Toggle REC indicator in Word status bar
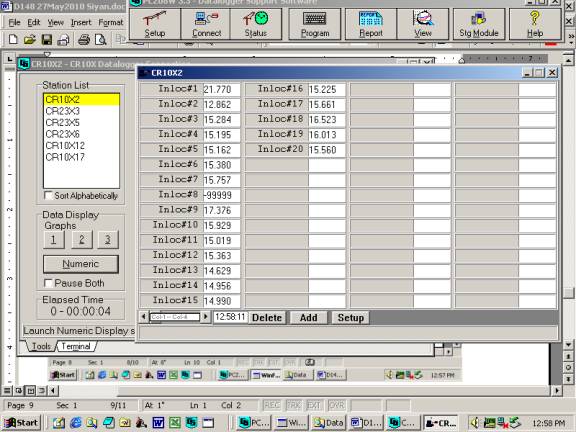 [x=272, y=405]
